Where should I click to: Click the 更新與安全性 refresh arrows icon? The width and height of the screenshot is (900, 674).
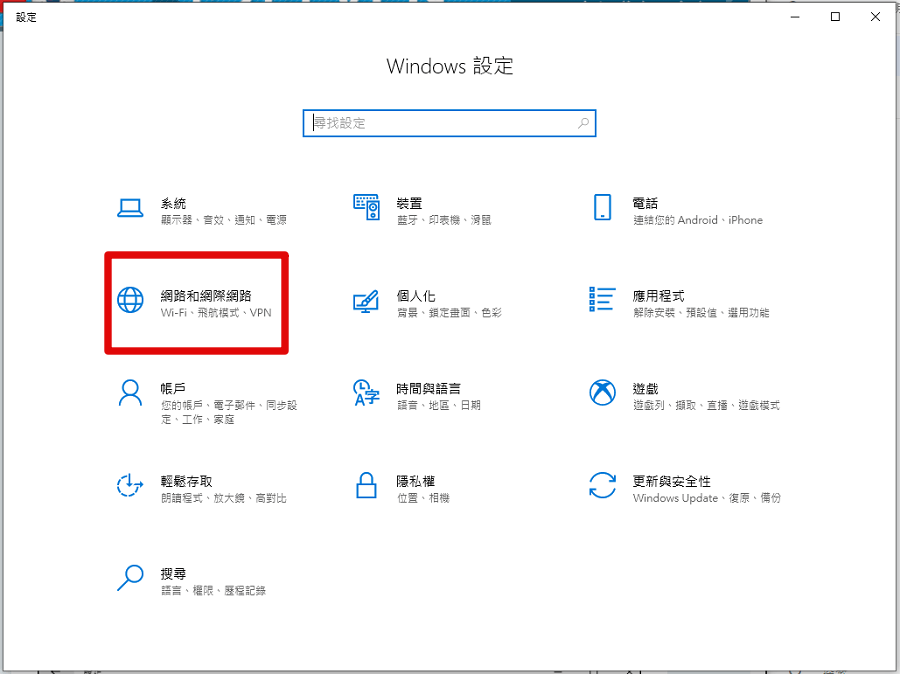tap(602, 486)
